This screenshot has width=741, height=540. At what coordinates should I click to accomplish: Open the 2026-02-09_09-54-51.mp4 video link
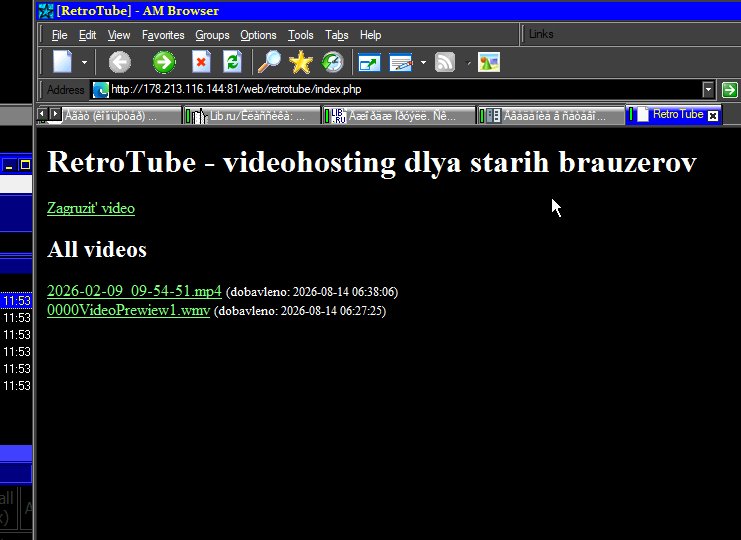click(134, 291)
